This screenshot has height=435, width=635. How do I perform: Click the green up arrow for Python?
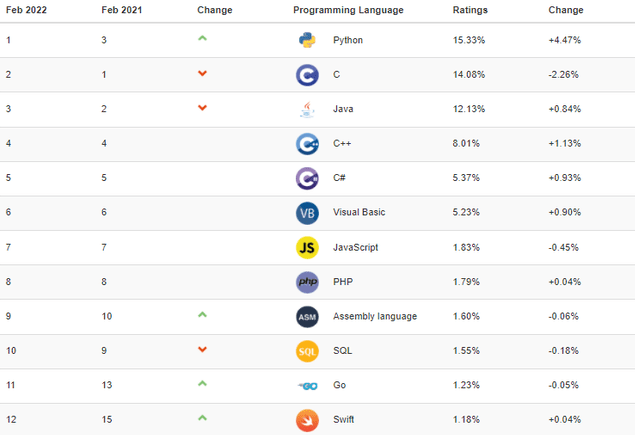(x=202, y=38)
